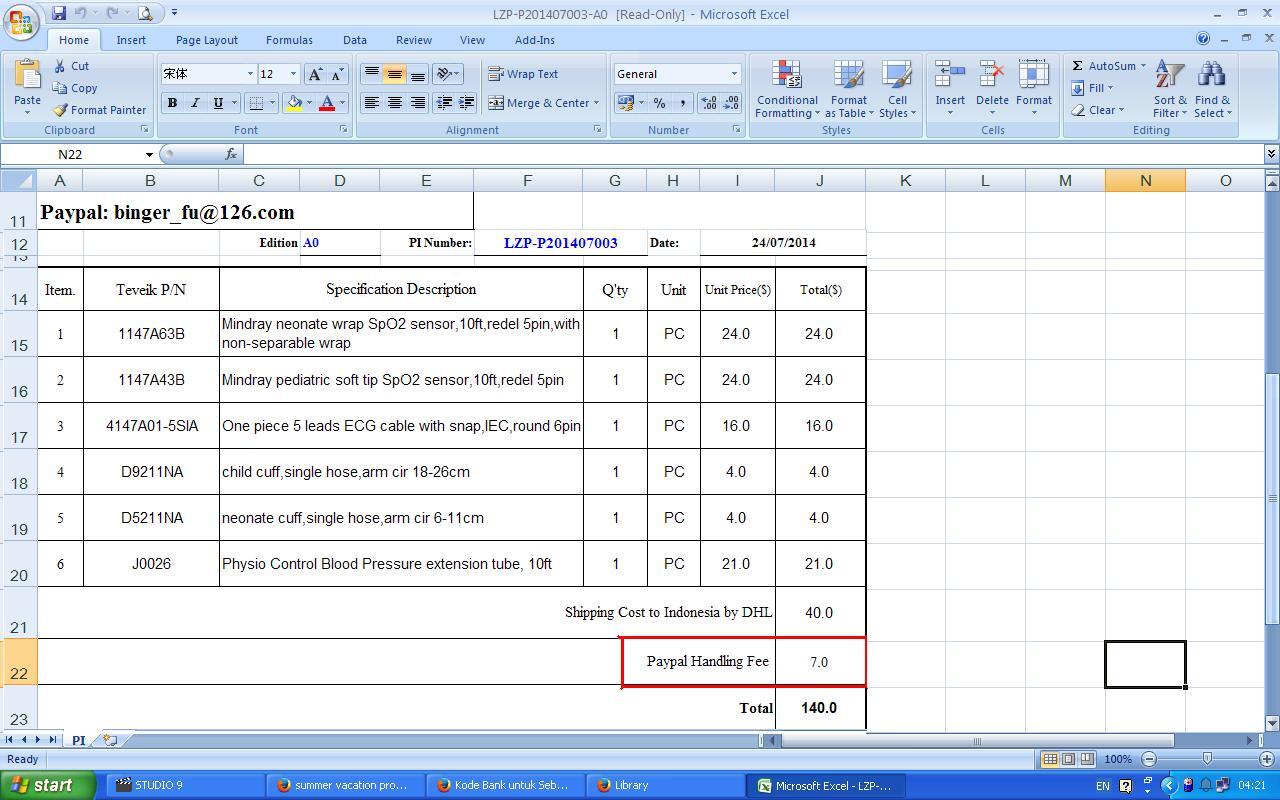Viewport: 1280px width, 800px height.
Task: Activate the Format Painter
Action: click(99, 110)
